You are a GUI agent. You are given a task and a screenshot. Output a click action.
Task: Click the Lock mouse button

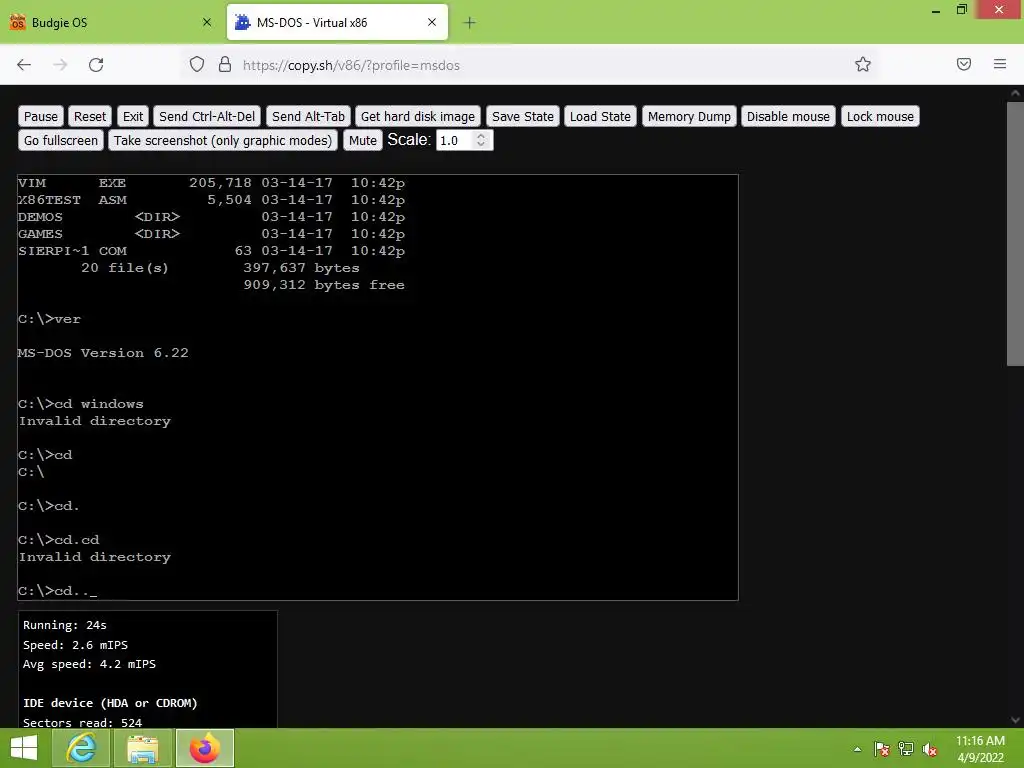pyautogui.click(x=880, y=116)
